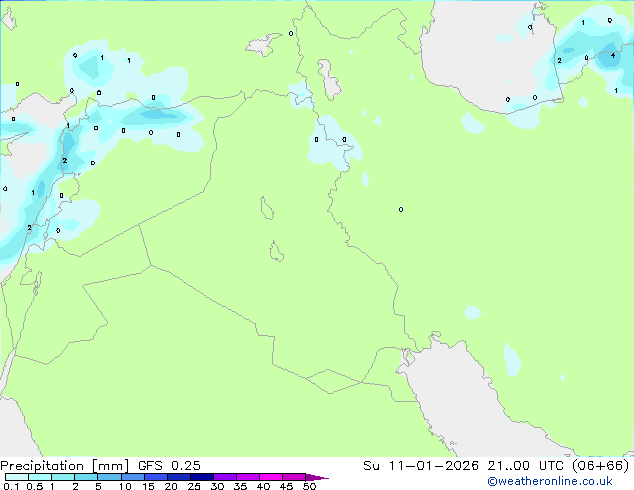634x490 pixels.
Task: Click the legend label '50'
Action: tap(309, 486)
